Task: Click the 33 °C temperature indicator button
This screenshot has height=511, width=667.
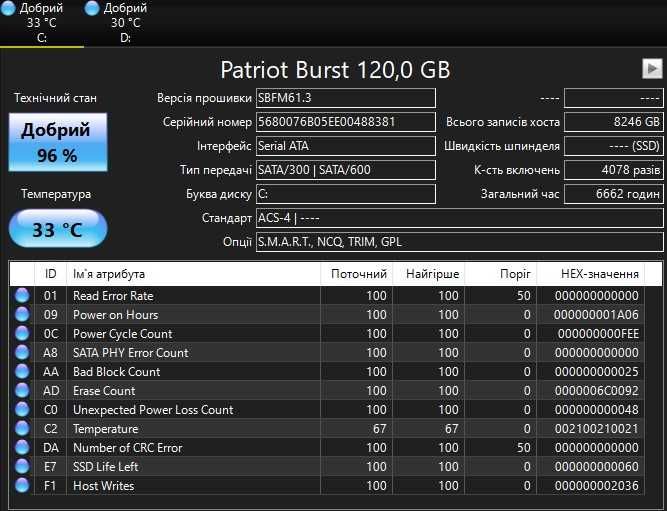Action: tap(58, 228)
